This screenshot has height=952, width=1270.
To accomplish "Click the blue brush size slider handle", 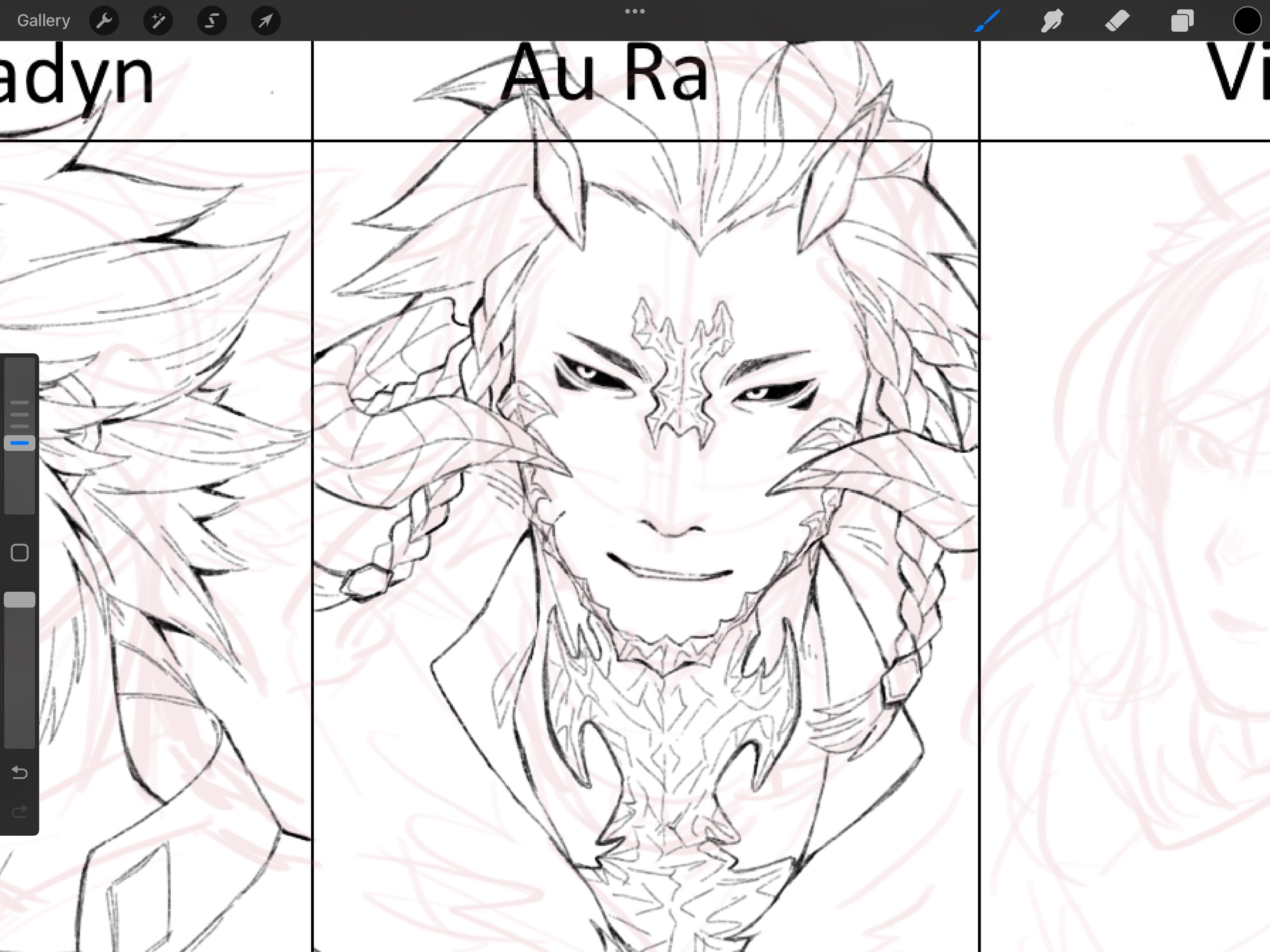I will coord(20,443).
